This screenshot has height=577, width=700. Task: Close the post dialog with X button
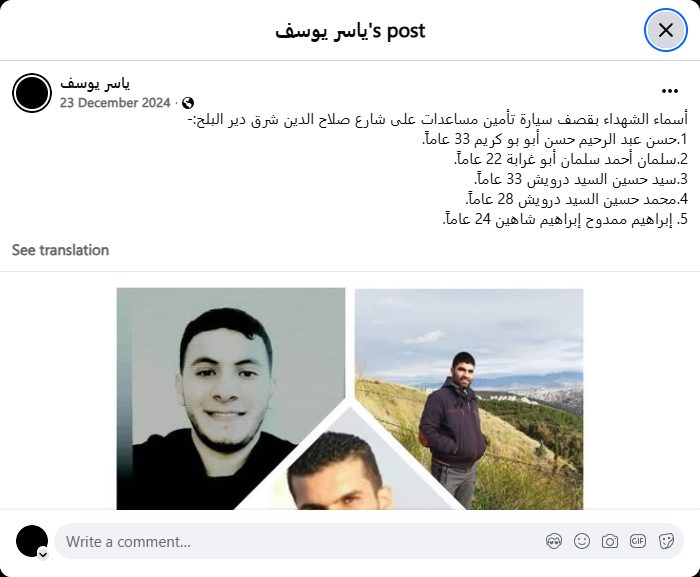pos(665,30)
